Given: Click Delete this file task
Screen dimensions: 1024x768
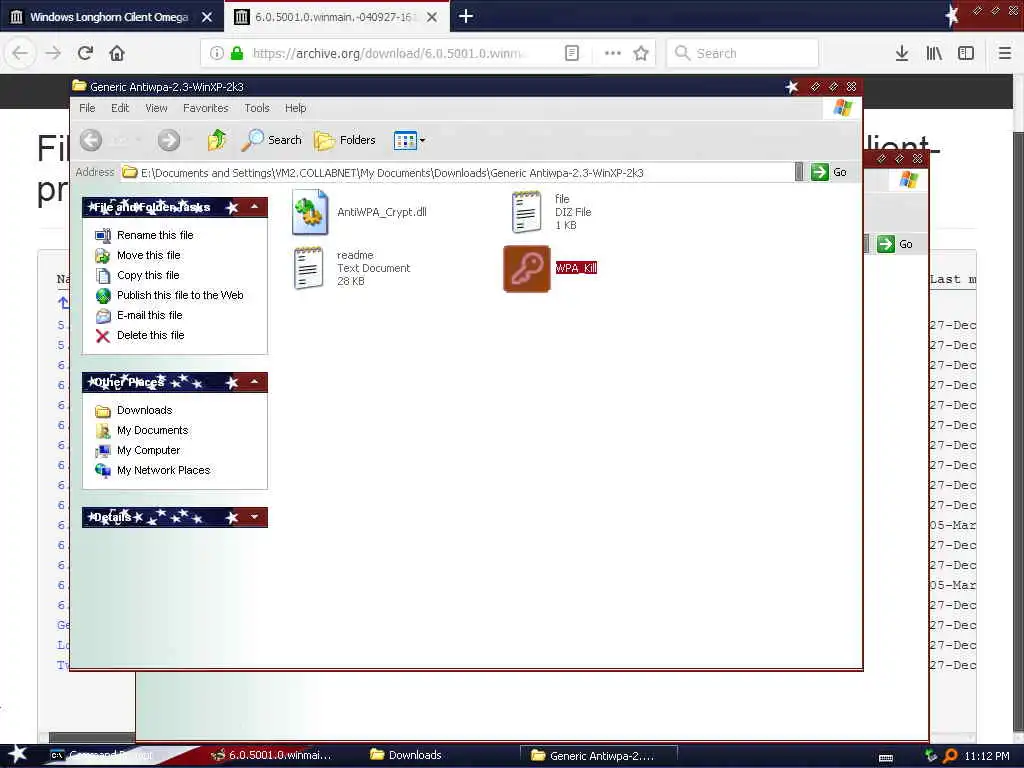Looking at the screenshot, I should coord(150,335).
